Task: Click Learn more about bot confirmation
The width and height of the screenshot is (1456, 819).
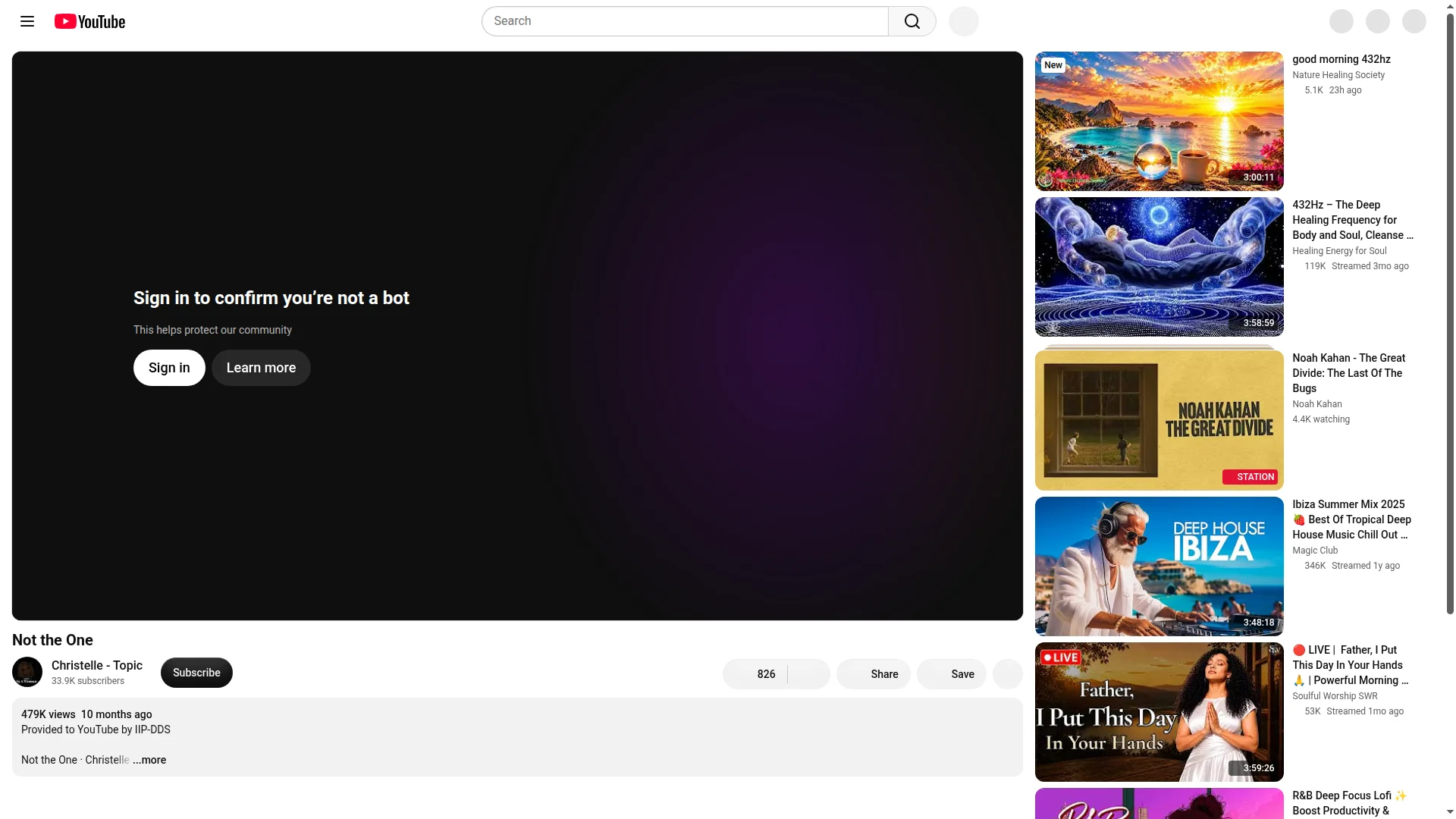Action: 261,368
